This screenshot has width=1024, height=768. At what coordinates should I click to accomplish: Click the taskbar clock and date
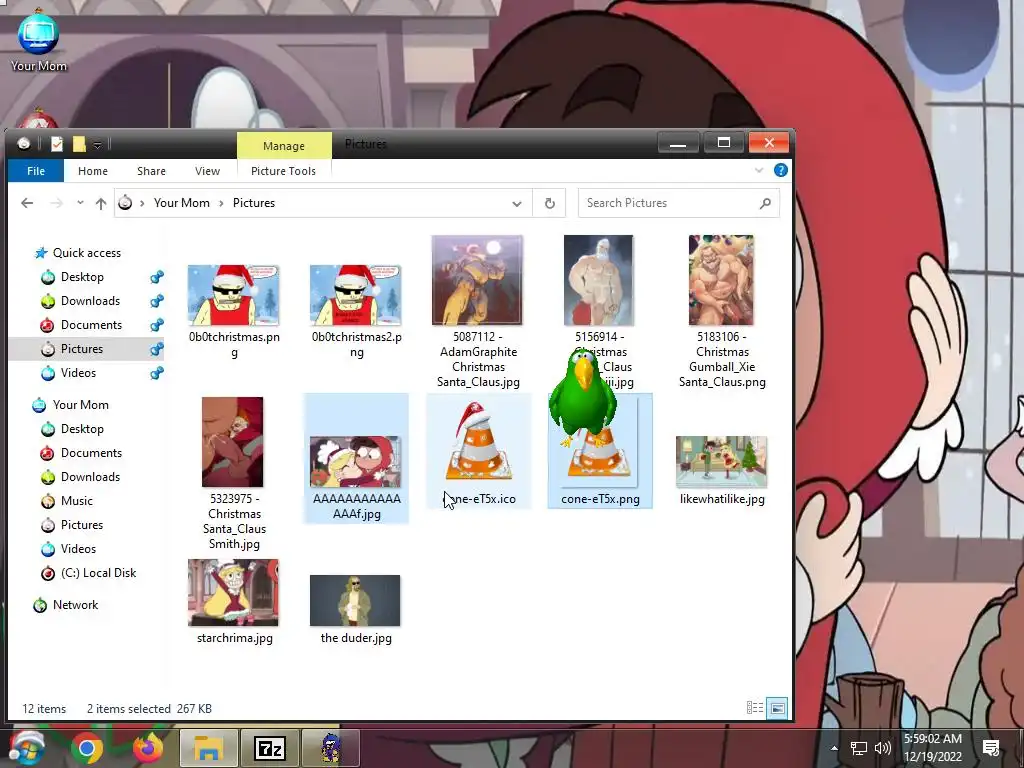(933, 748)
